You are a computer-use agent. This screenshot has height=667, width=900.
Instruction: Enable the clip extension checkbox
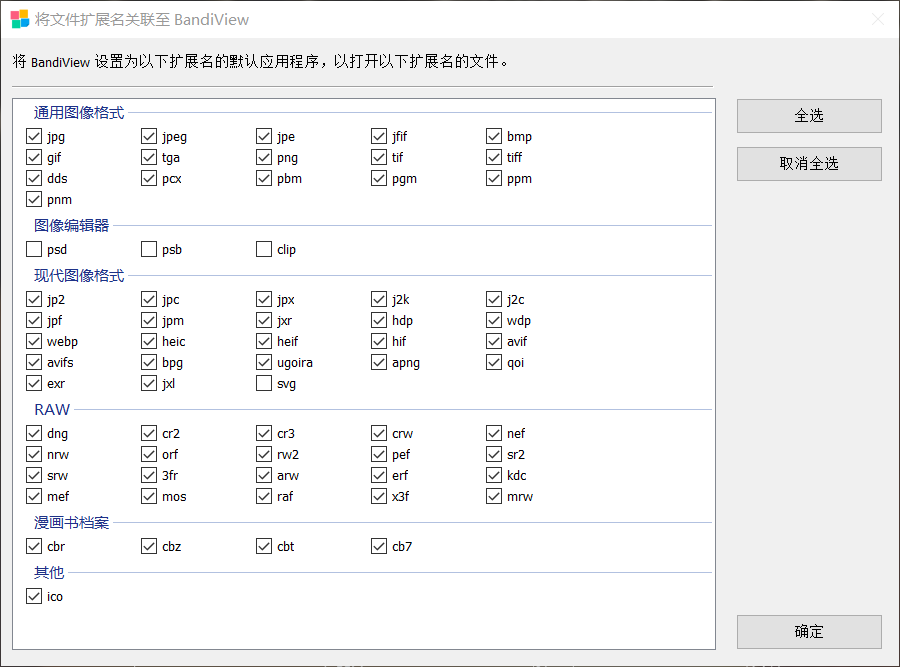click(x=264, y=249)
